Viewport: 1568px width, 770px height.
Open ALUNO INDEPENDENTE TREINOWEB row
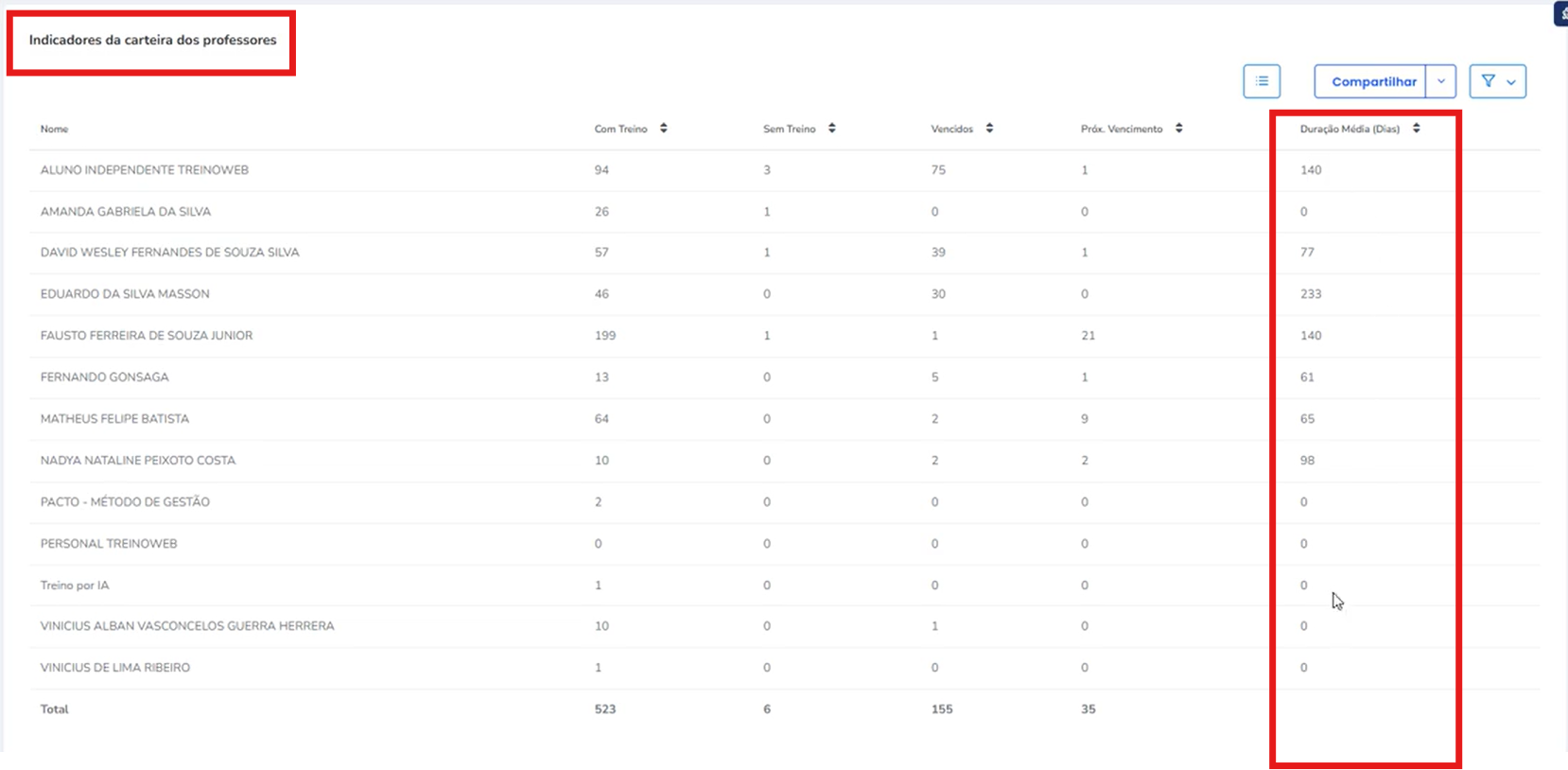tap(785, 170)
